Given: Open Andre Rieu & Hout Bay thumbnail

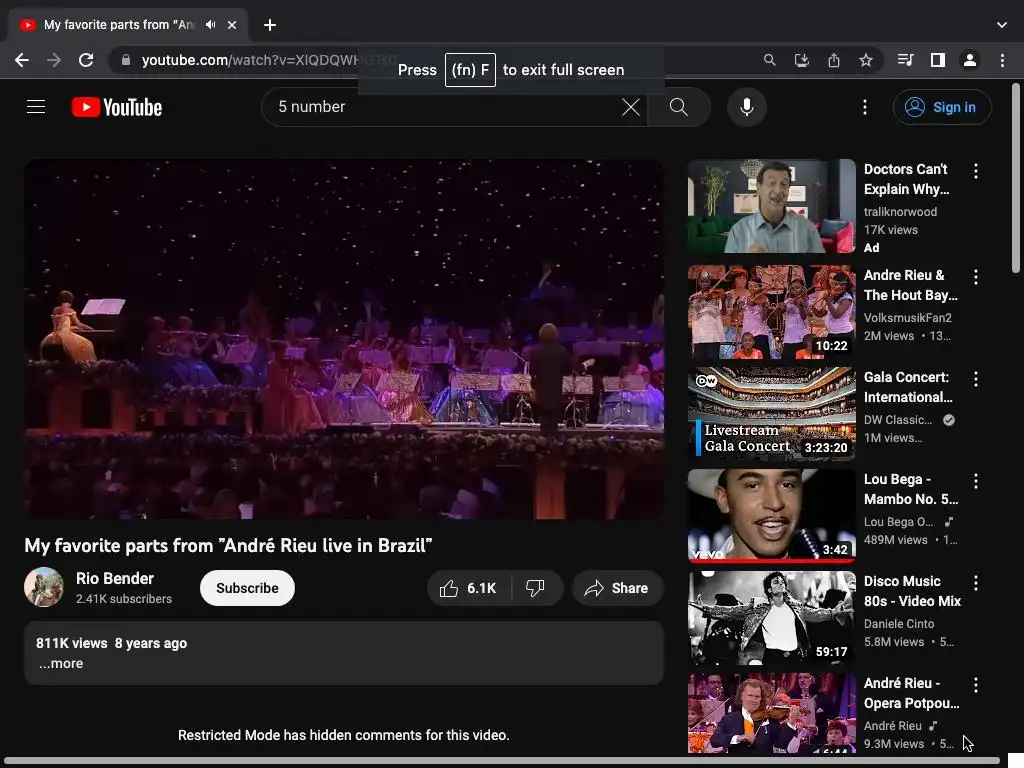Looking at the screenshot, I should pos(771,312).
